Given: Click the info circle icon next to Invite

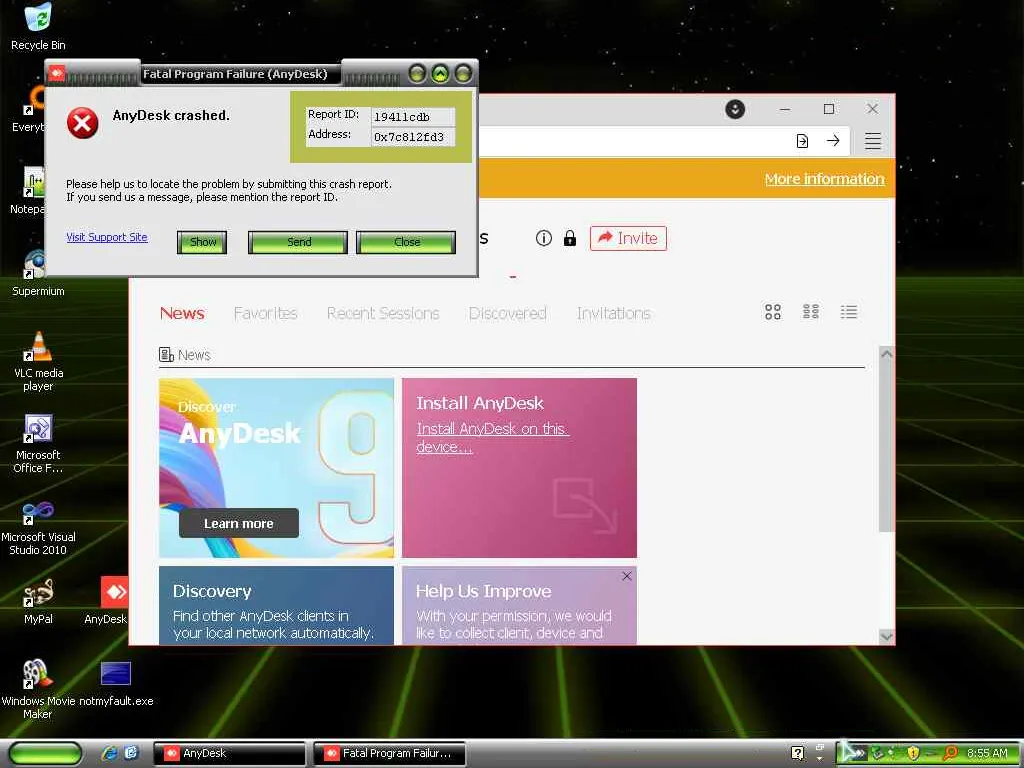Looking at the screenshot, I should [543, 238].
